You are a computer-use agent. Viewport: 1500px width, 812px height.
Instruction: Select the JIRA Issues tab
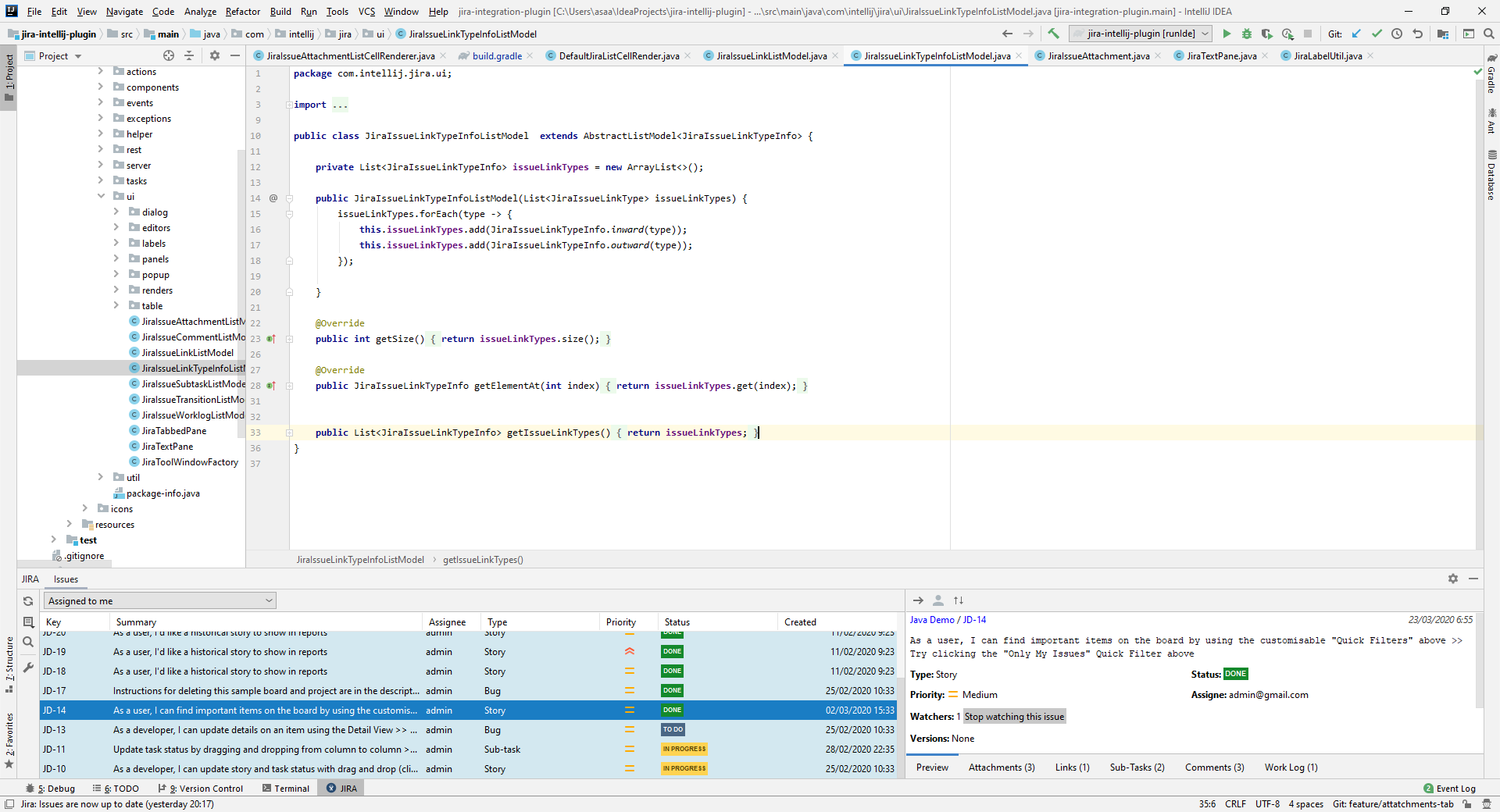(x=66, y=579)
